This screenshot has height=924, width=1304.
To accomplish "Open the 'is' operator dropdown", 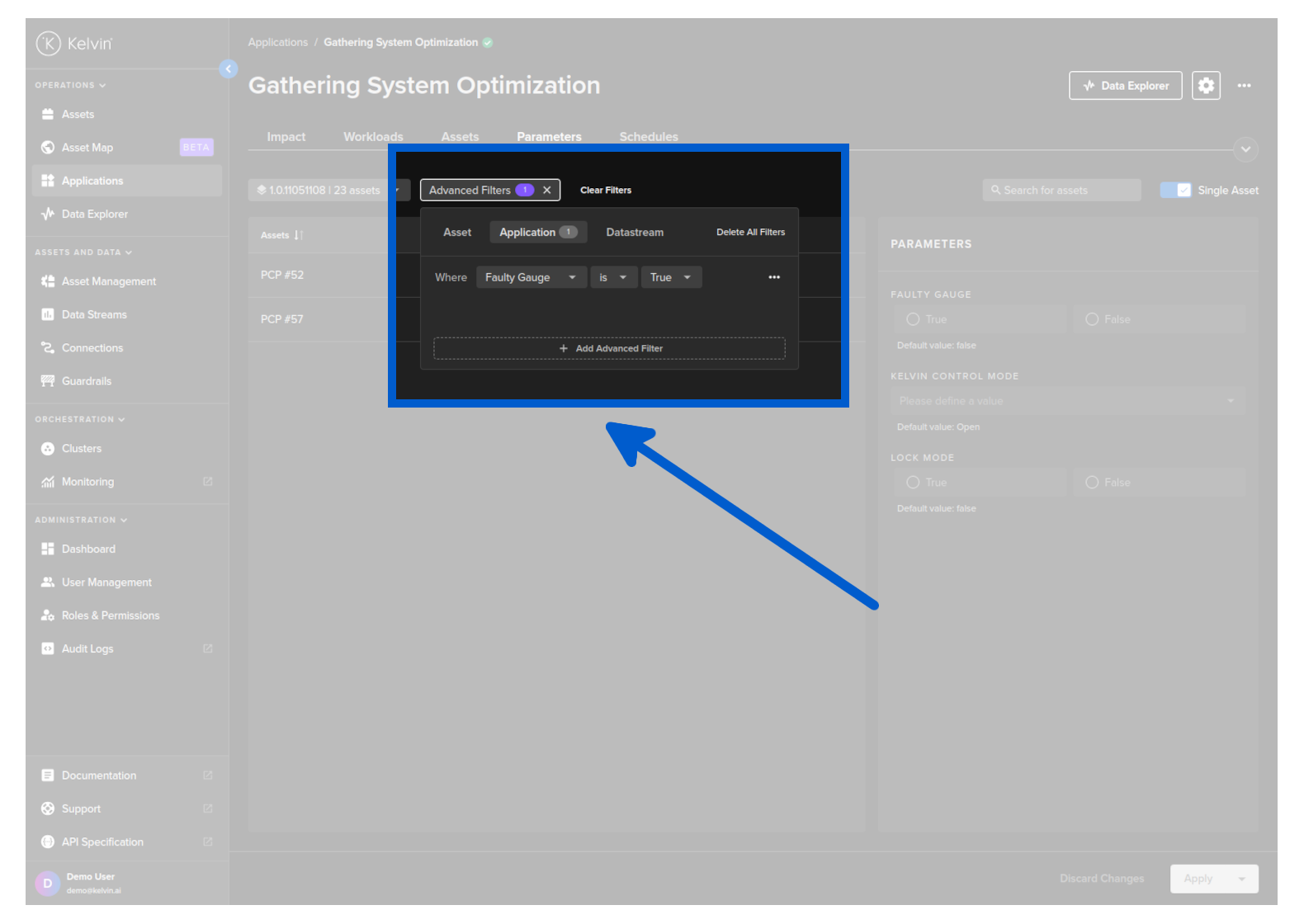I will [613, 277].
